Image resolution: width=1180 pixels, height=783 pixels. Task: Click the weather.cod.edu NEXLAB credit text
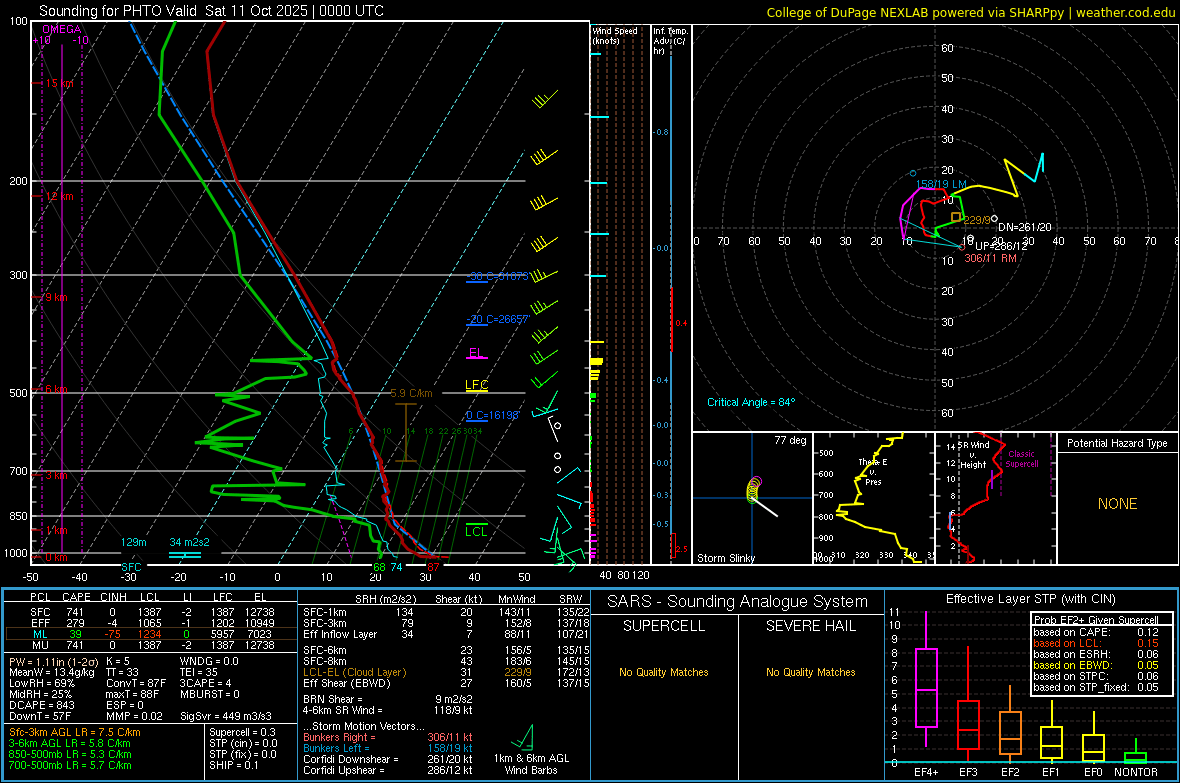pyautogui.click(x=970, y=12)
